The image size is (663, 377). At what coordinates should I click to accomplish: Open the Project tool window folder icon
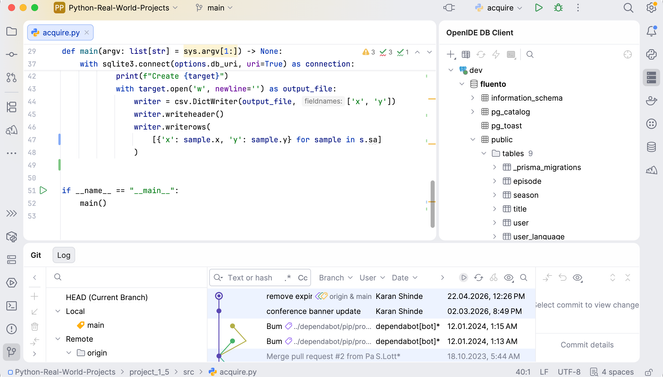11,32
